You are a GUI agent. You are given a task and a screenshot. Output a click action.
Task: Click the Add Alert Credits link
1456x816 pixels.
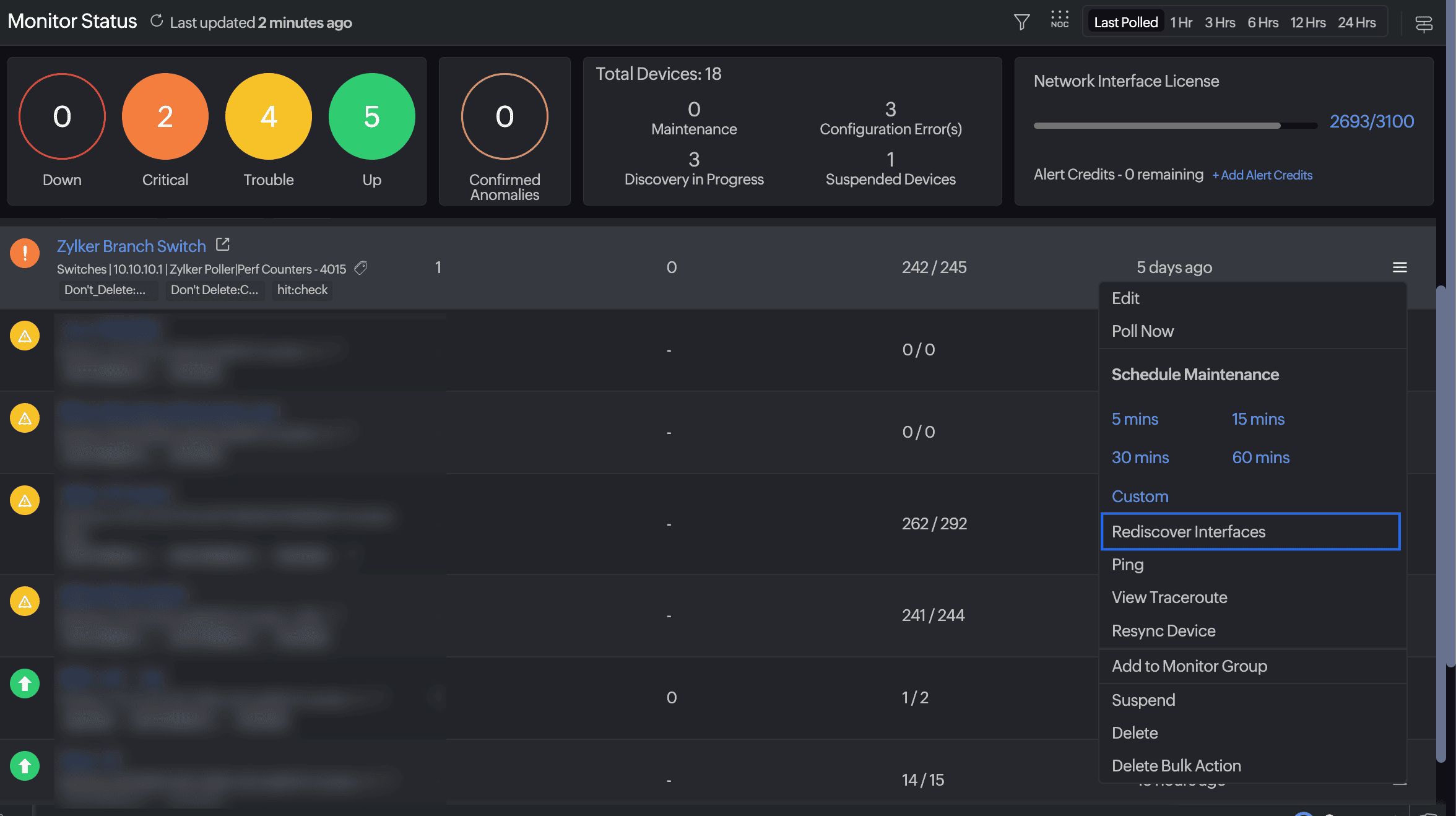click(1262, 175)
